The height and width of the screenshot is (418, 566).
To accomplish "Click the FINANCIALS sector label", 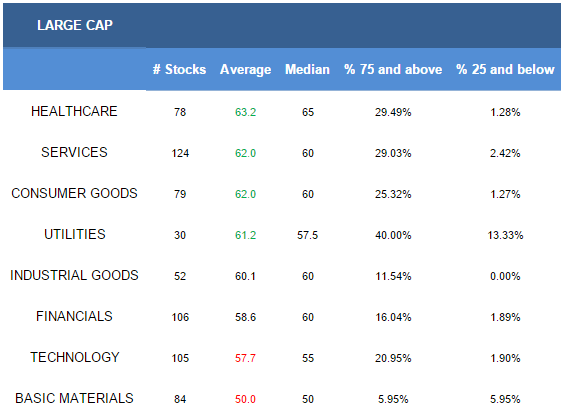I will [74, 316].
